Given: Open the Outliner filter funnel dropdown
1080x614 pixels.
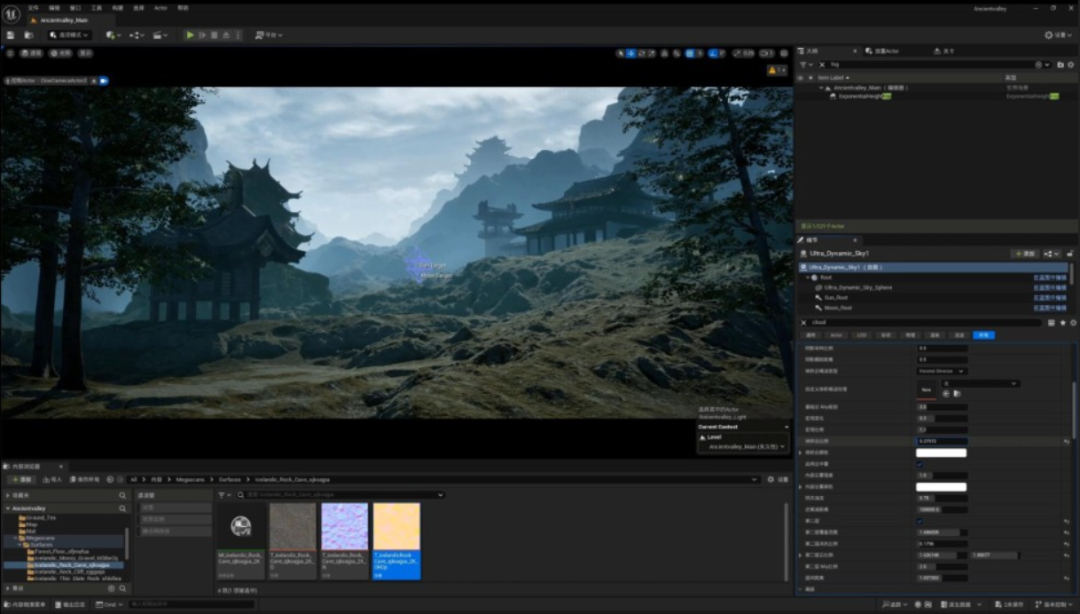Looking at the screenshot, I should 805,65.
